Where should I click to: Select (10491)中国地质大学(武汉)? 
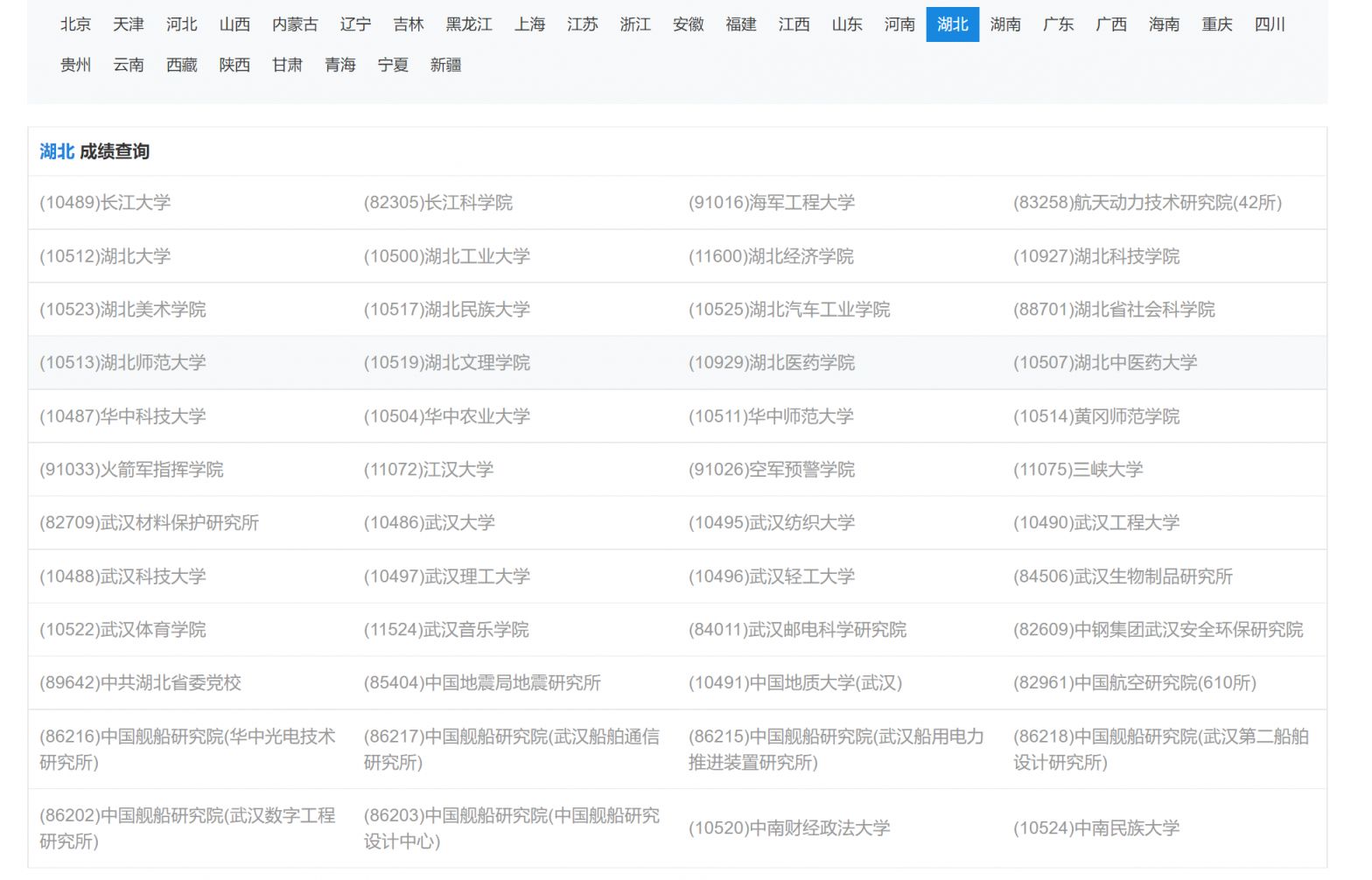[x=795, y=683]
